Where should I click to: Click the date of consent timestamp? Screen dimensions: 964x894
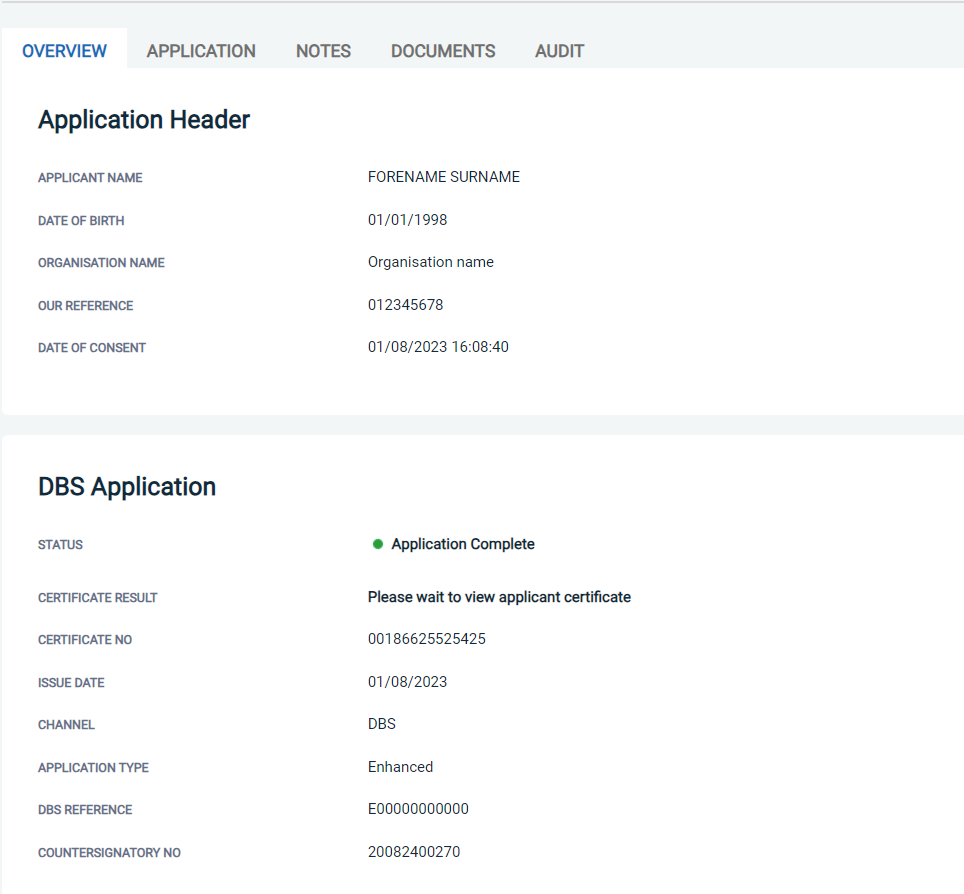pos(438,347)
